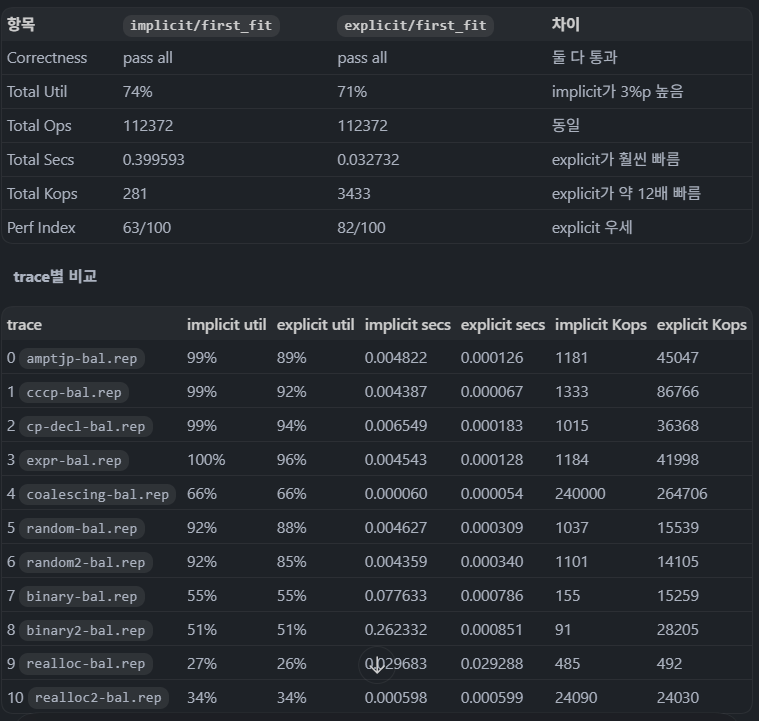Viewport: 759px width, 721px height.
Task: Click the 86766 explicit Kops value
Action: pos(678,392)
